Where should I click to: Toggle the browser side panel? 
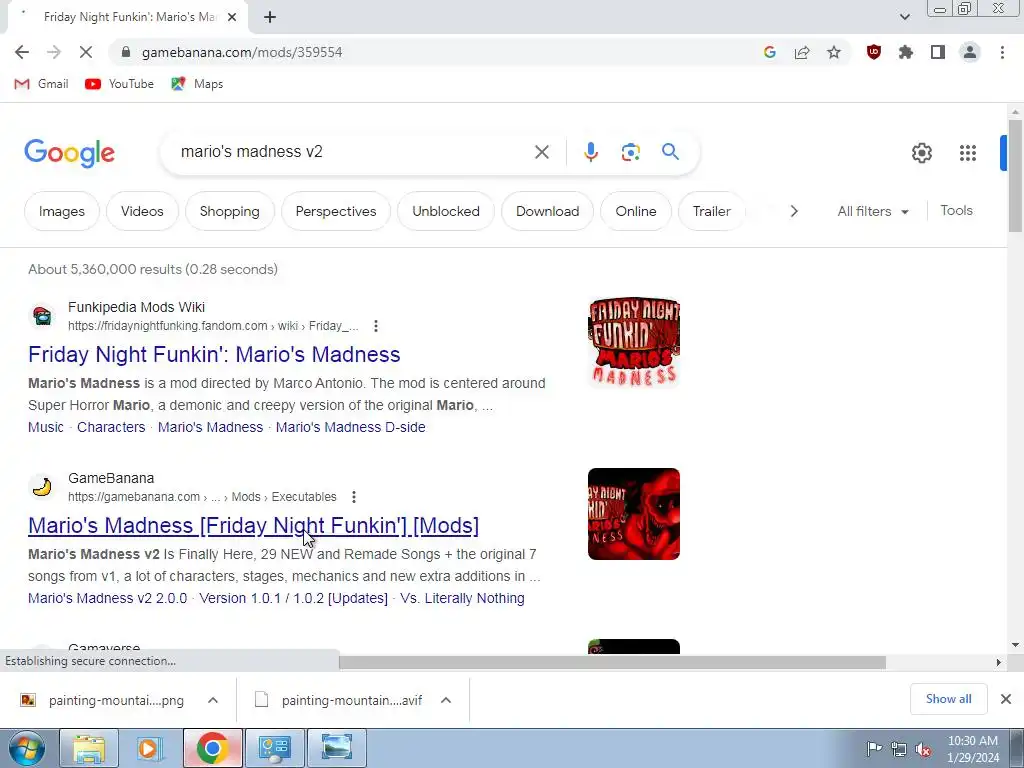point(938,52)
